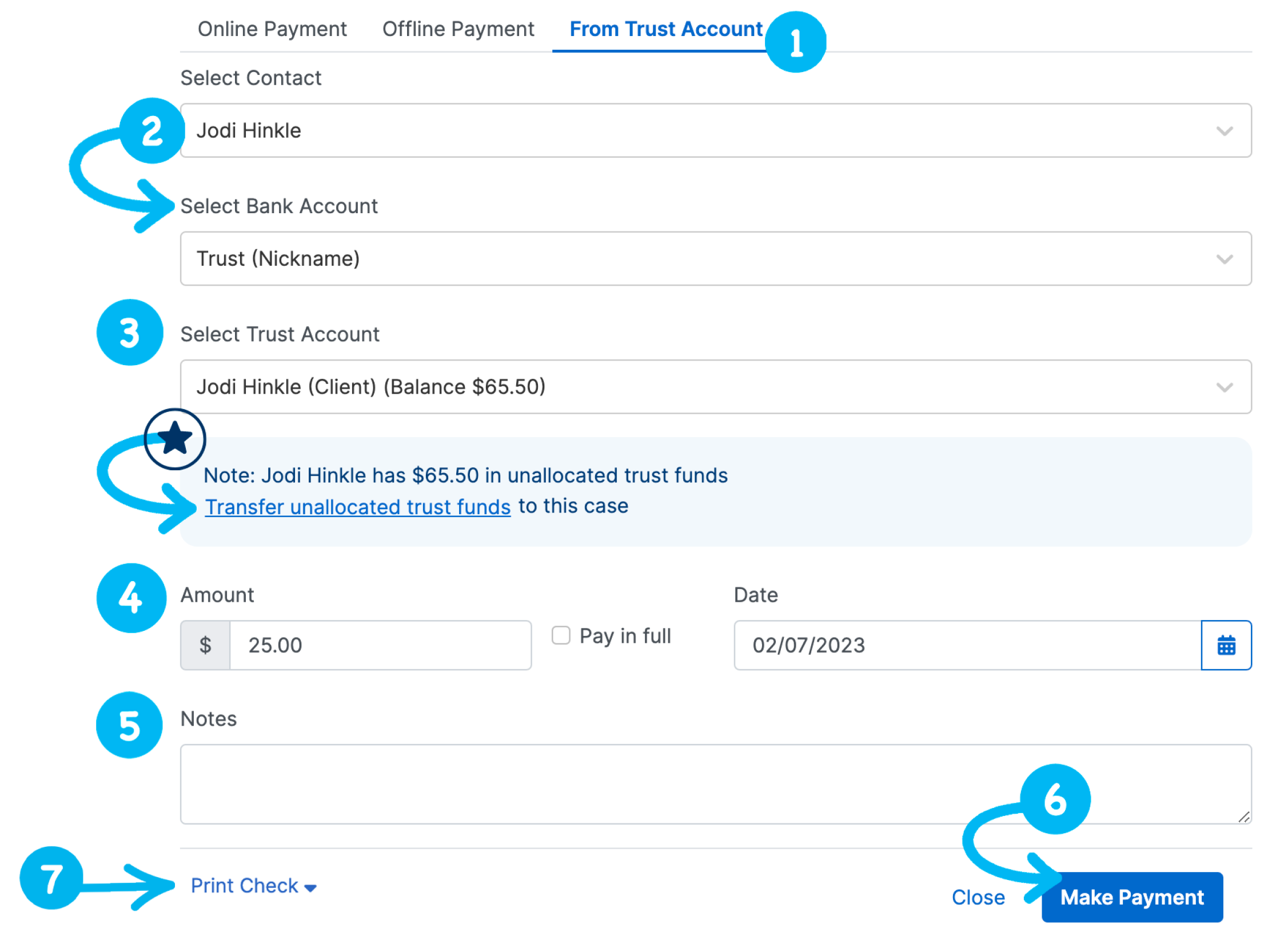Screen dimensions: 1288x952
Task: Toggle Pay in full next to the Amount field
Action: coord(560,634)
